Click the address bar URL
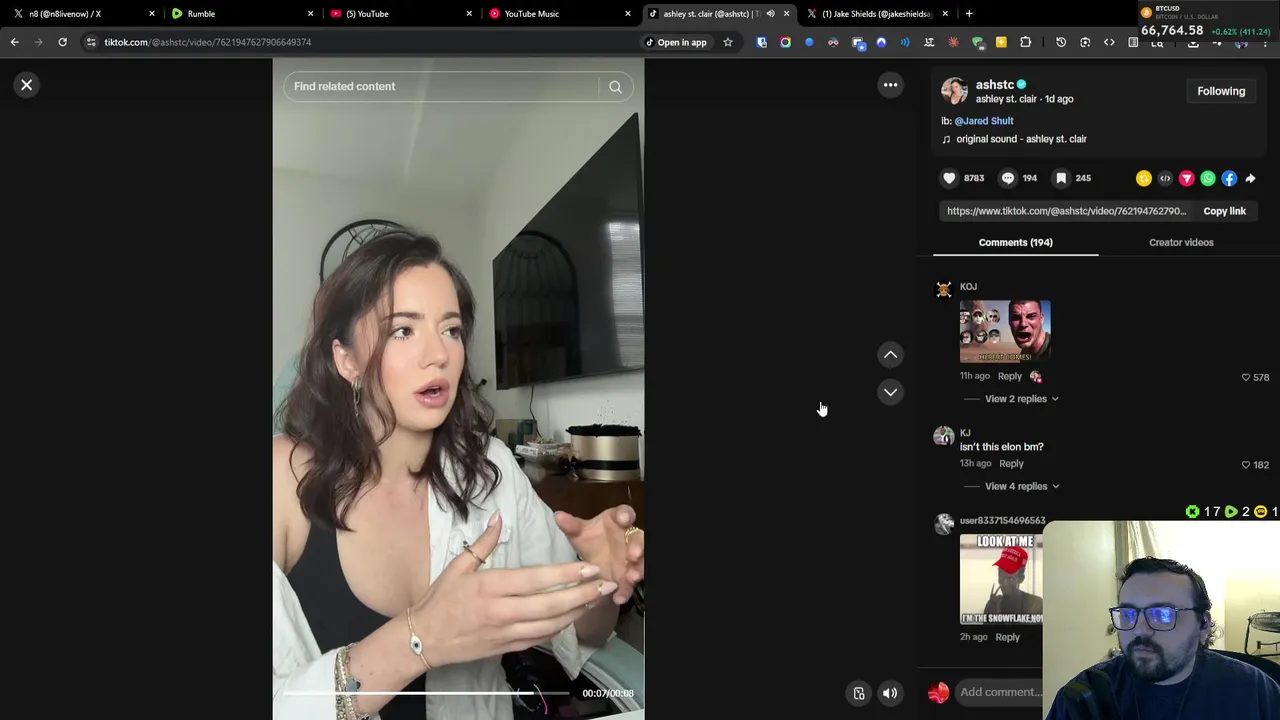This screenshot has width=1280, height=720. tap(207, 42)
